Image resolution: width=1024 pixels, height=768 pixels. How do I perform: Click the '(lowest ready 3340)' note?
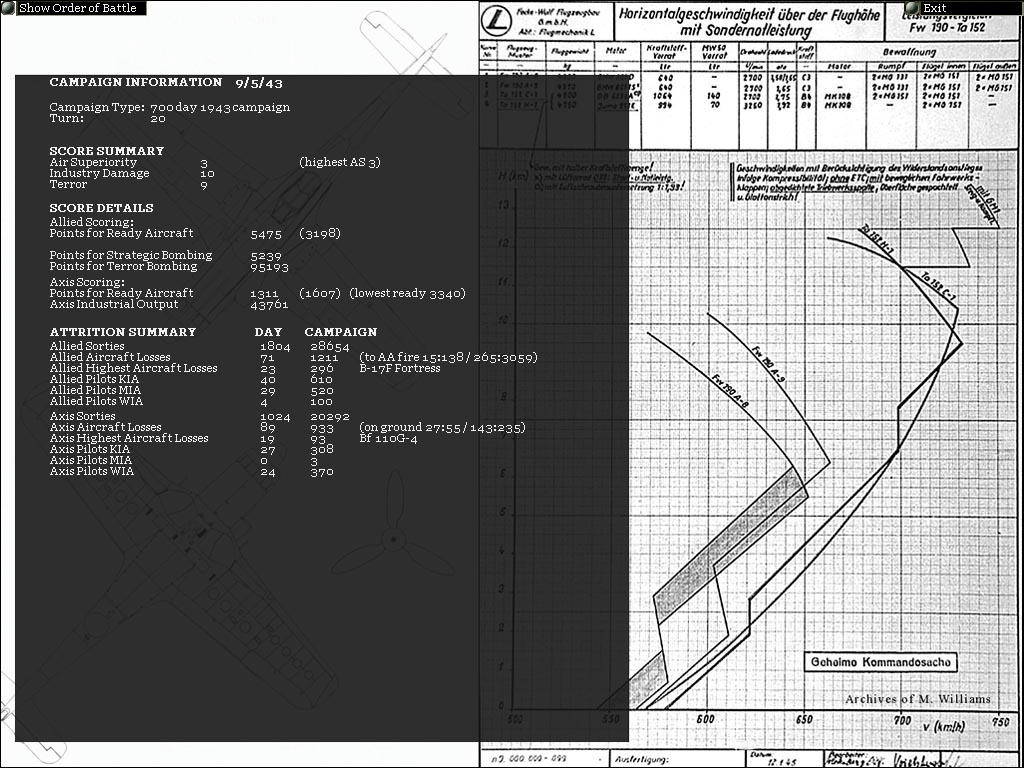[408, 293]
